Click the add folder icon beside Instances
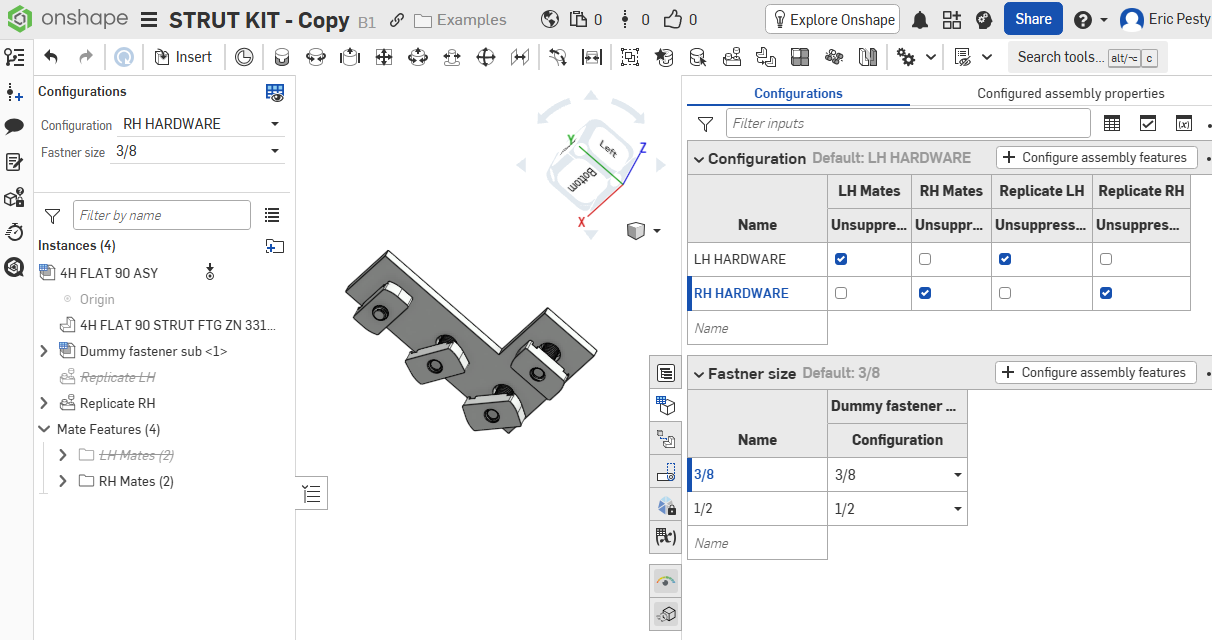The height and width of the screenshot is (640, 1212). pos(274,246)
